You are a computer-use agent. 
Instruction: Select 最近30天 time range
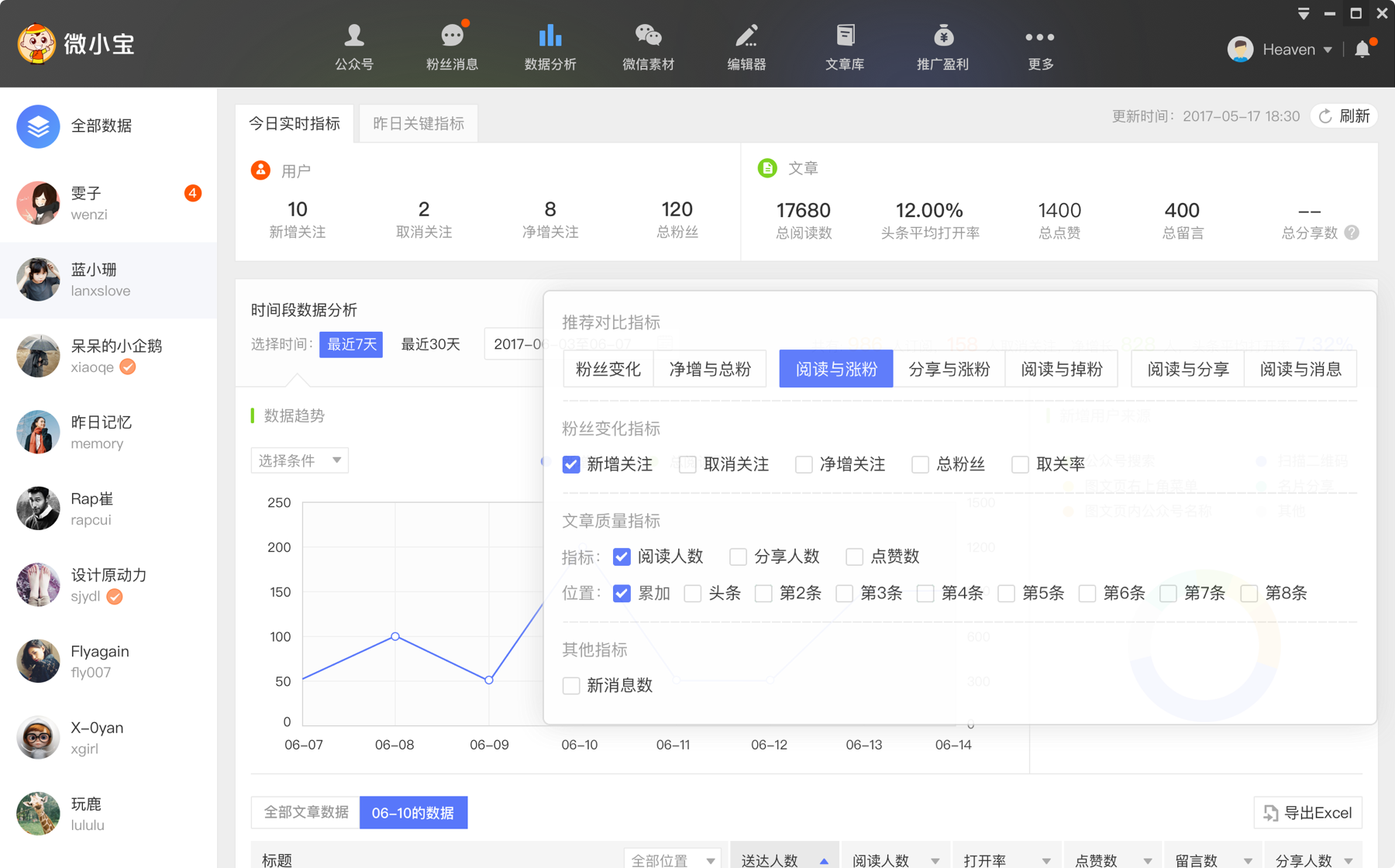pos(431,344)
